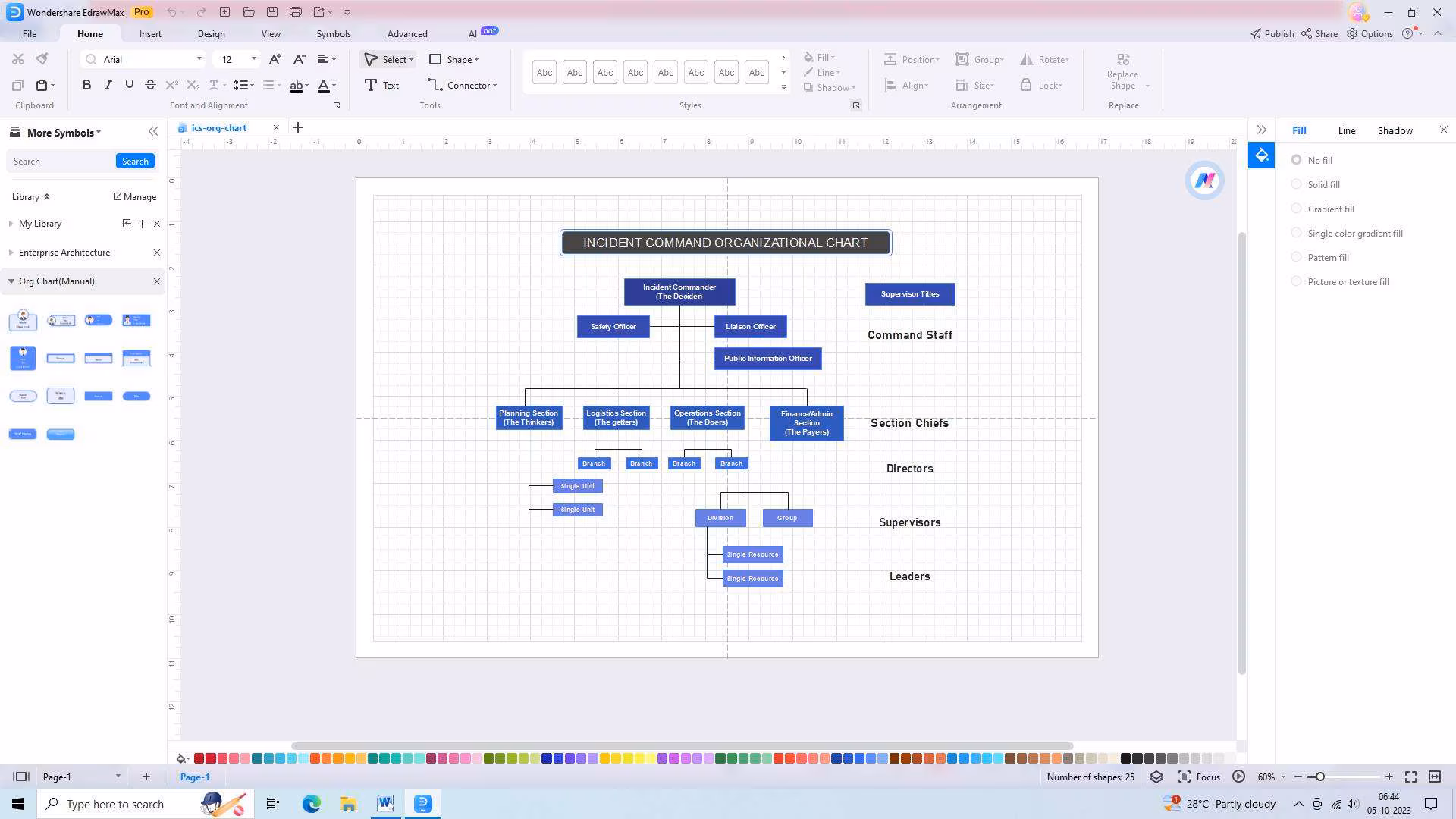
Task: Toggle bold formatting
Action: coord(86,85)
